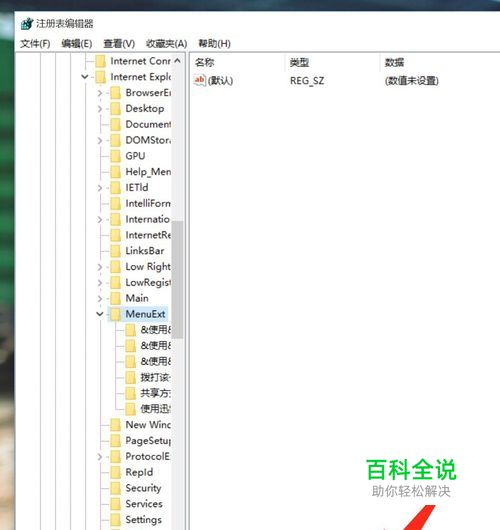Image resolution: width=500 pixels, height=530 pixels.
Task: Click the Internet Connection folder icon
Action: click(100, 62)
